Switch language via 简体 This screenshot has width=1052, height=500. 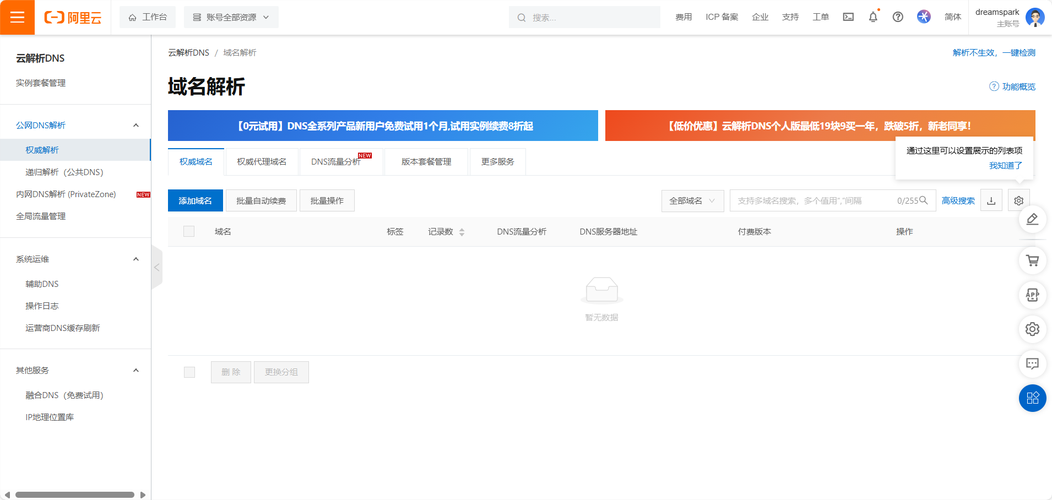(953, 17)
